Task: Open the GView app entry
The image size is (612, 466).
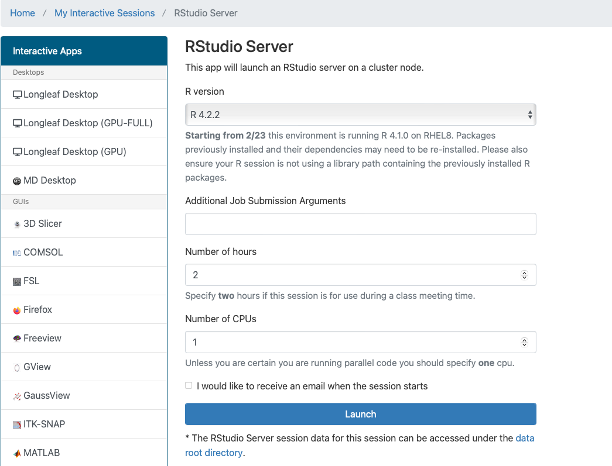Action: click(x=84, y=367)
